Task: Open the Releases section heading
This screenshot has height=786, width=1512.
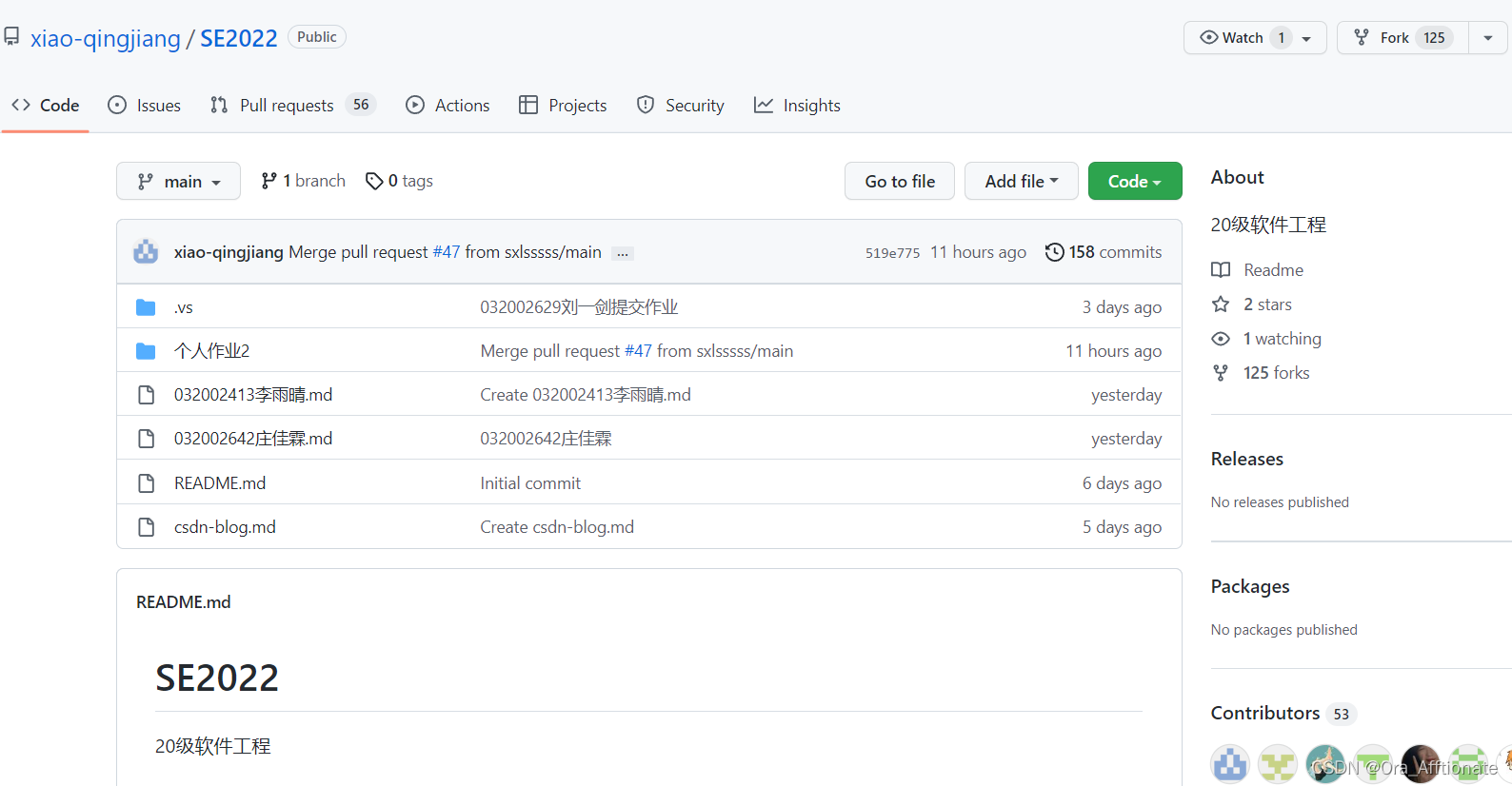Action: [1246, 459]
